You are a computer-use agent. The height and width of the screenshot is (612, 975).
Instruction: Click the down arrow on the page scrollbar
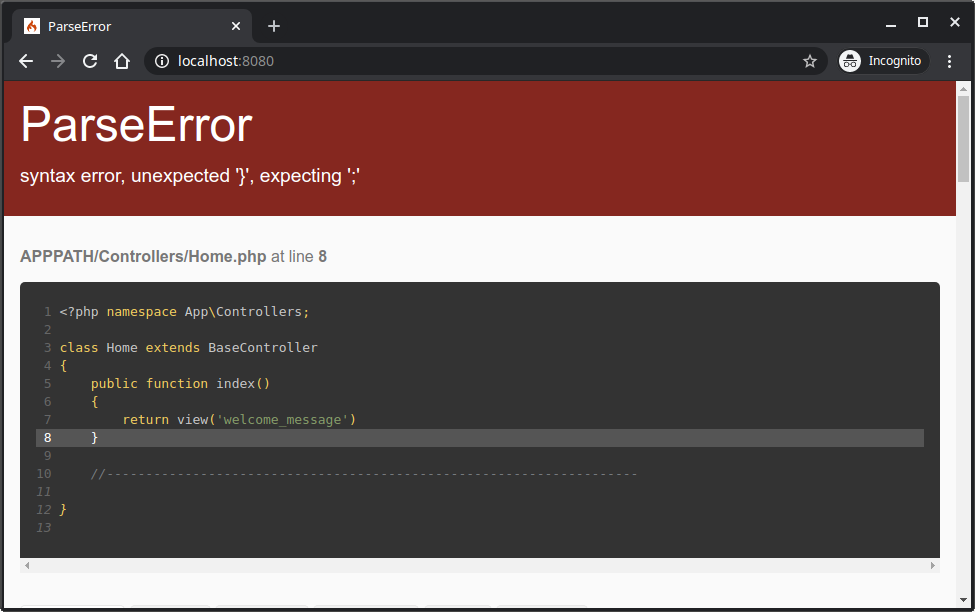[x=965, y=600]
